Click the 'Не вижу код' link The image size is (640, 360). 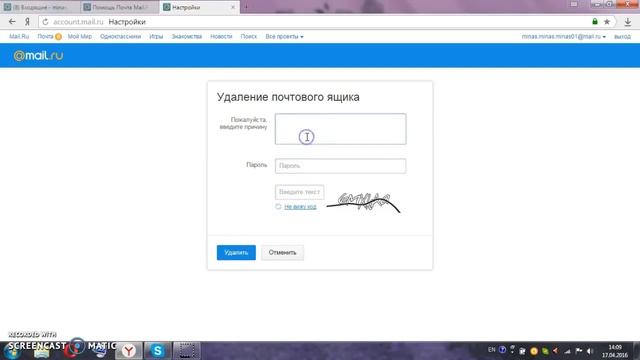[300, 207]
